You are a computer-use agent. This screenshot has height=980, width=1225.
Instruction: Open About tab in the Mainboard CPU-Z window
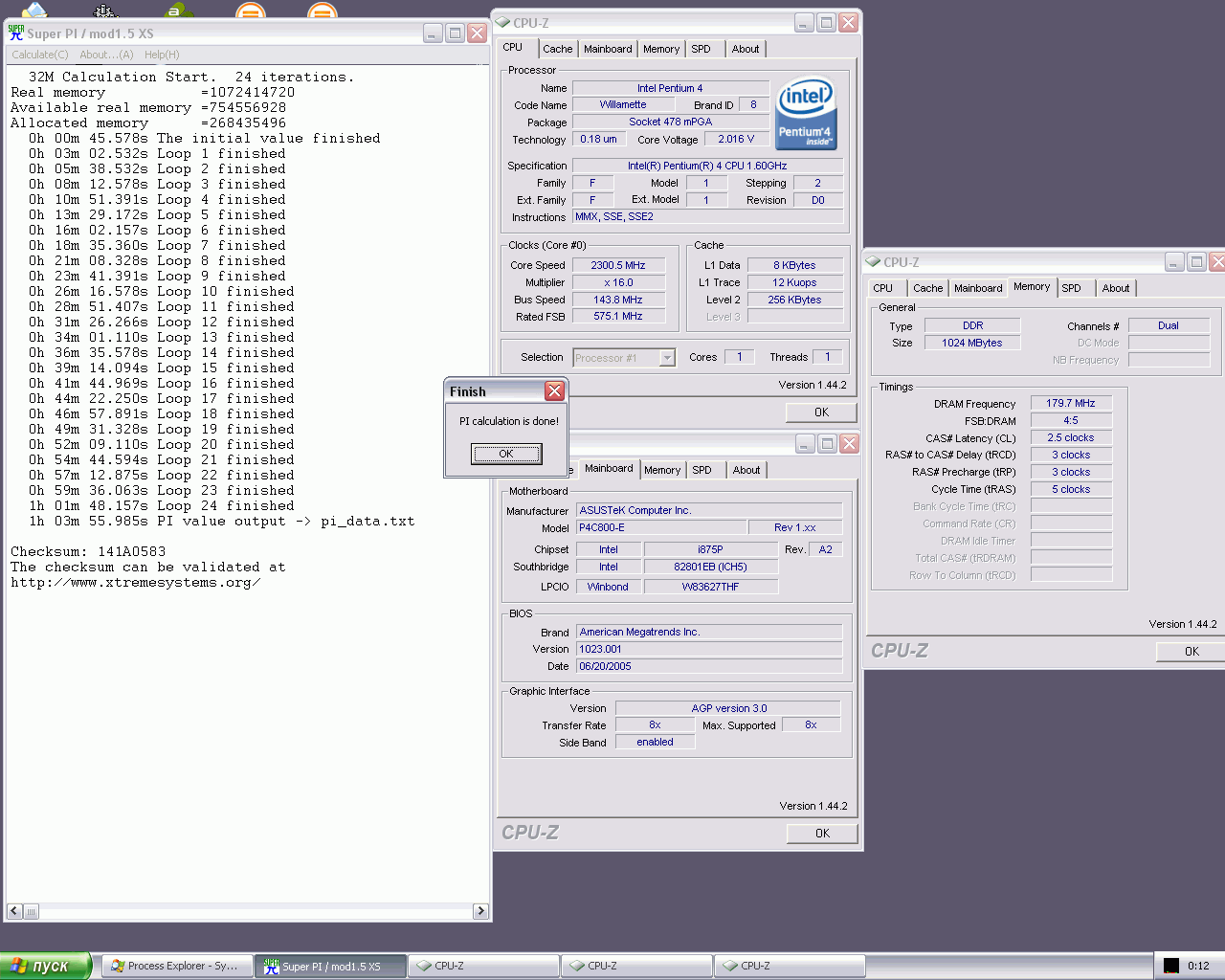click(x=746, y=470)
